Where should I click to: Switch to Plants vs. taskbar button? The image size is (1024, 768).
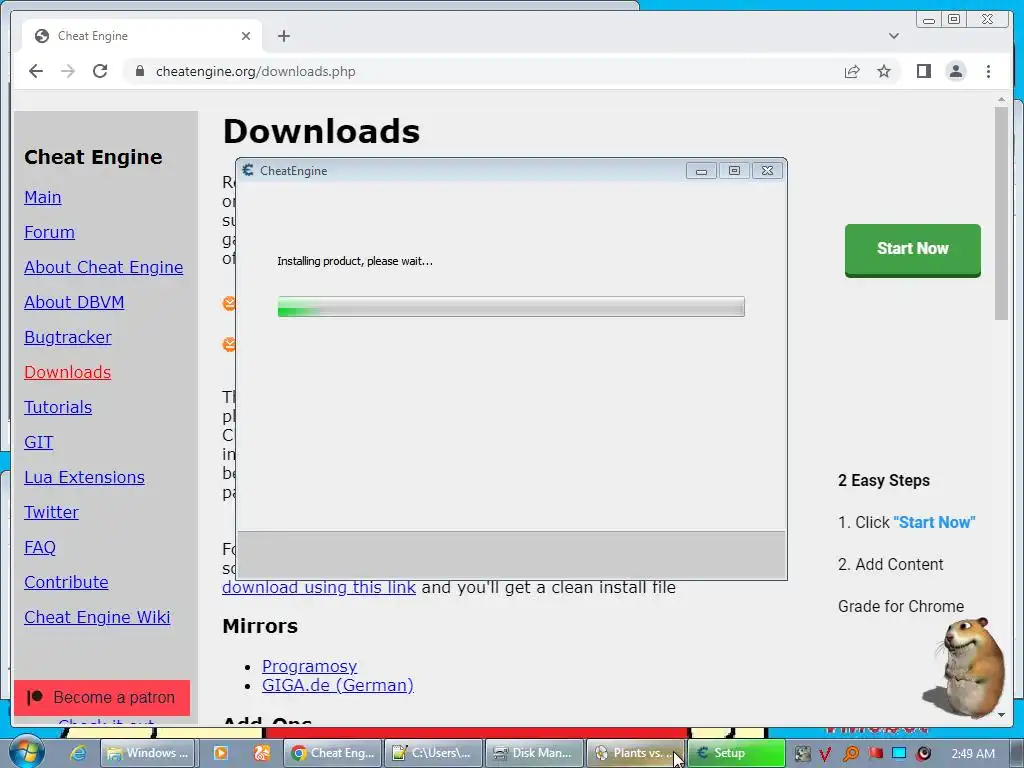click(x=635, y=753)
